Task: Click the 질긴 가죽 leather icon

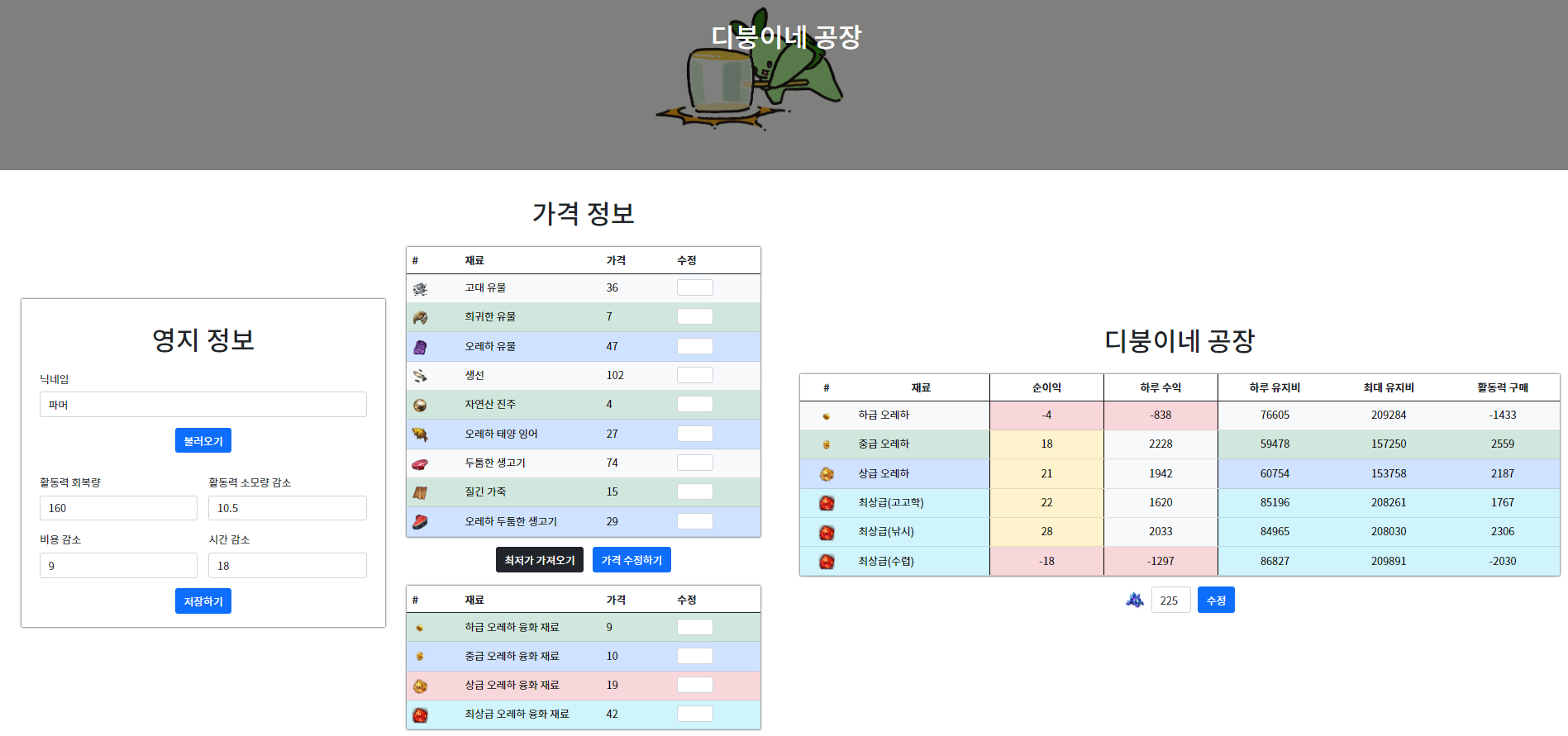Action: pos(420,492)
